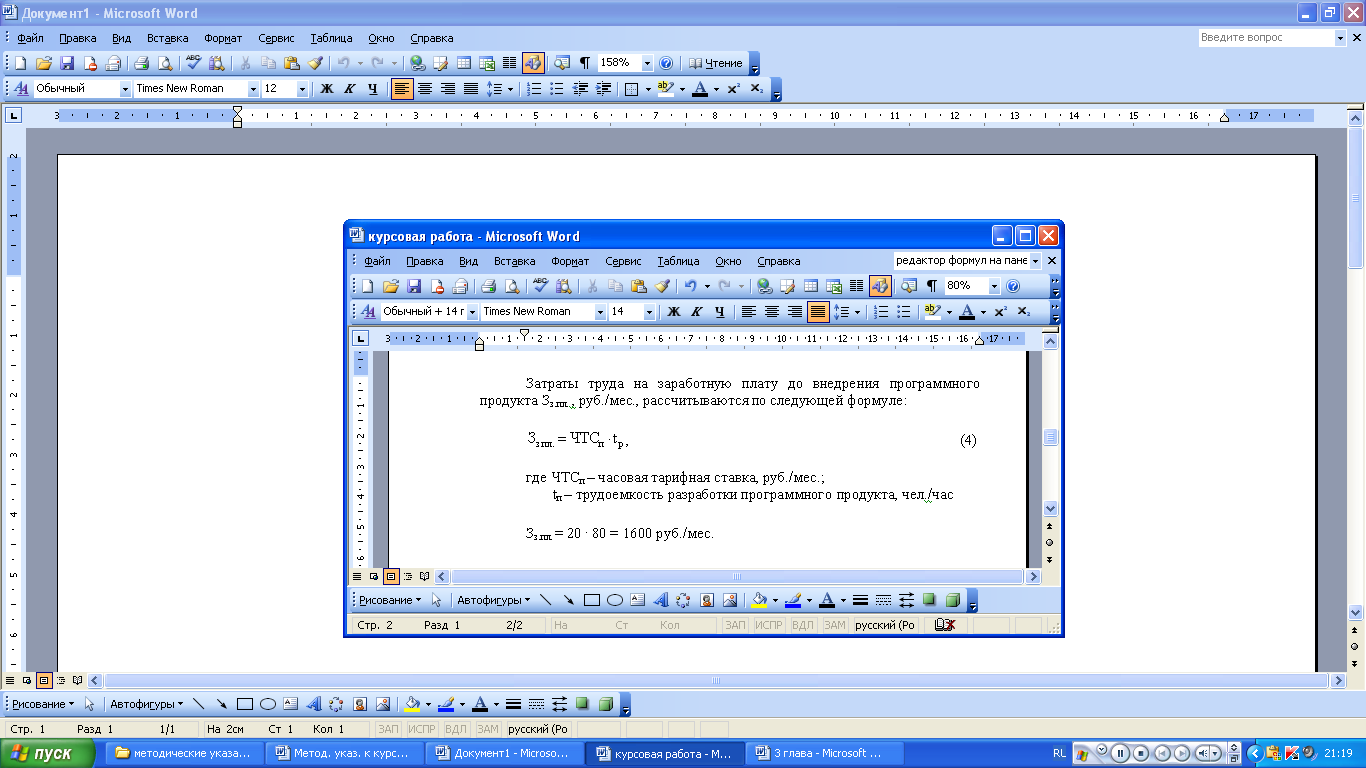
Task: Click Fill Color bucket on bottom drawing toolbar
Action: pos(411,704)
